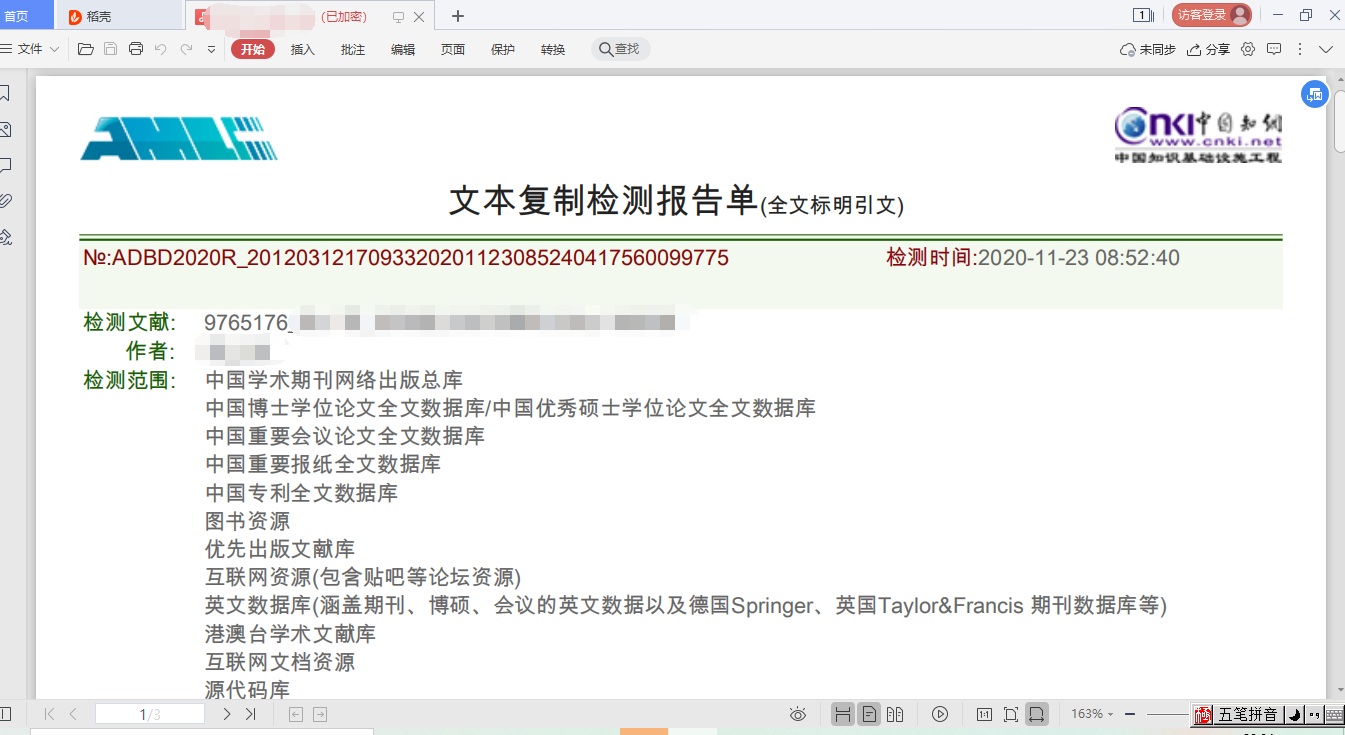Switch to the 插入 tab
Viewport: 1345px width, 735px height.
pos(303,49)
